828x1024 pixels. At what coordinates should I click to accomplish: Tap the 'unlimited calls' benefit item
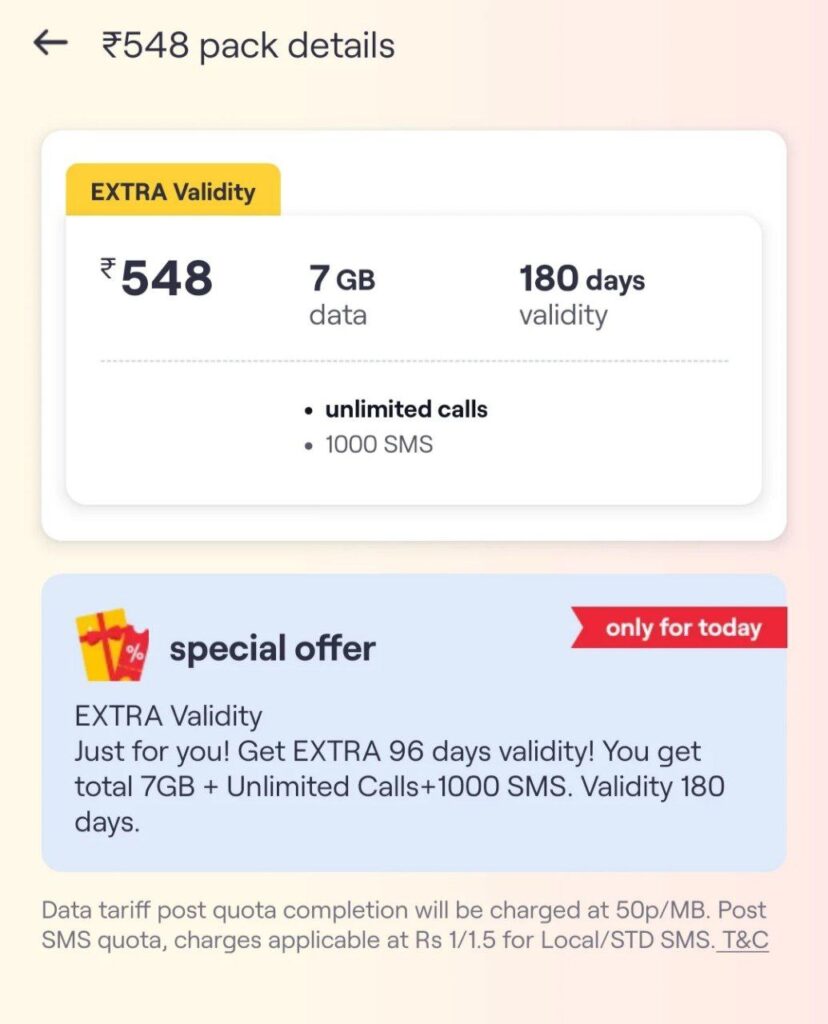(x=406, y=409)
